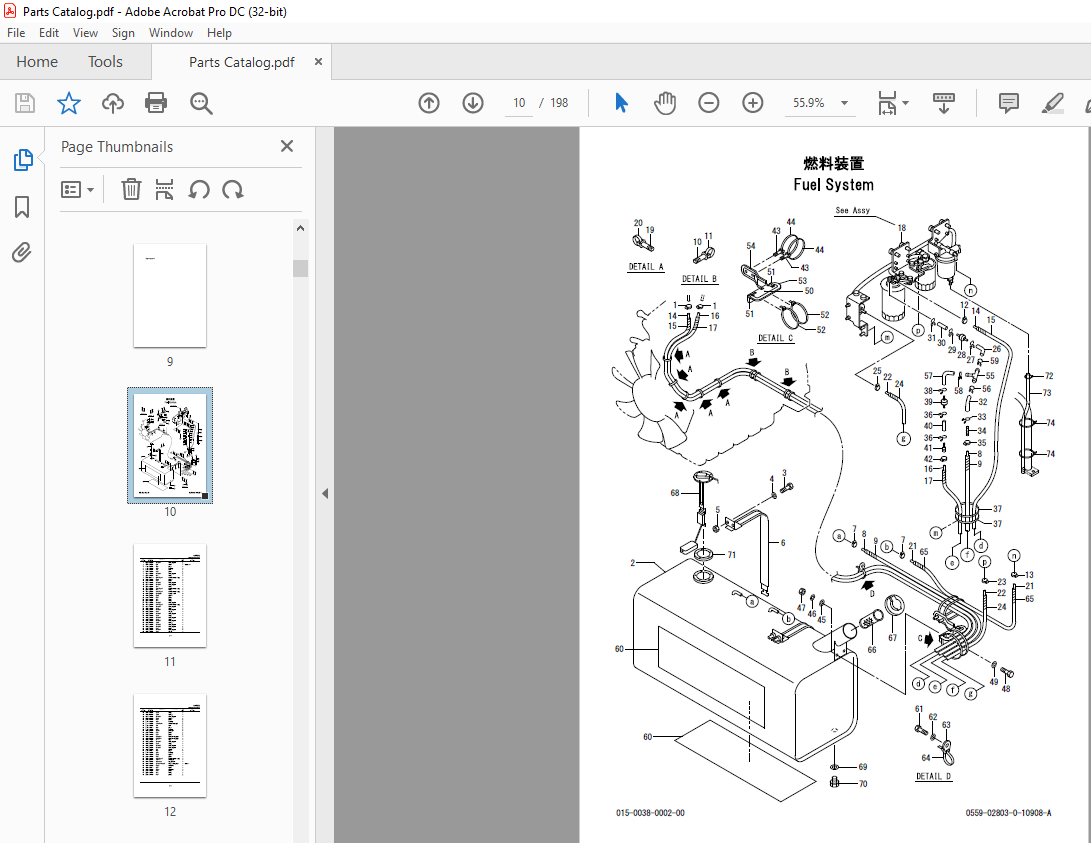Delete selected page thumbnail

(x=131, y=189)
